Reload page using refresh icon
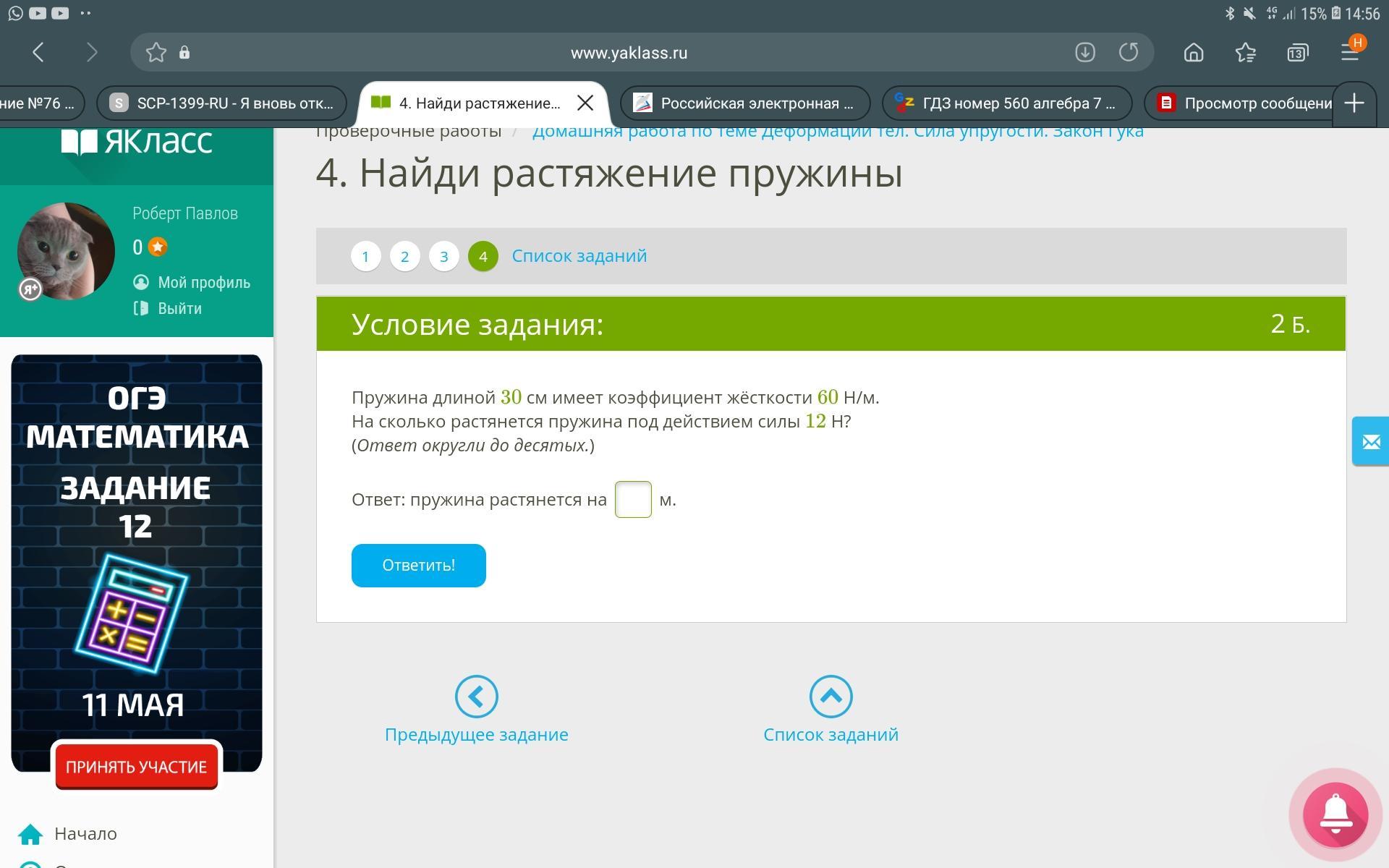The image size is (1389, 868). (x=1129, y=52)
